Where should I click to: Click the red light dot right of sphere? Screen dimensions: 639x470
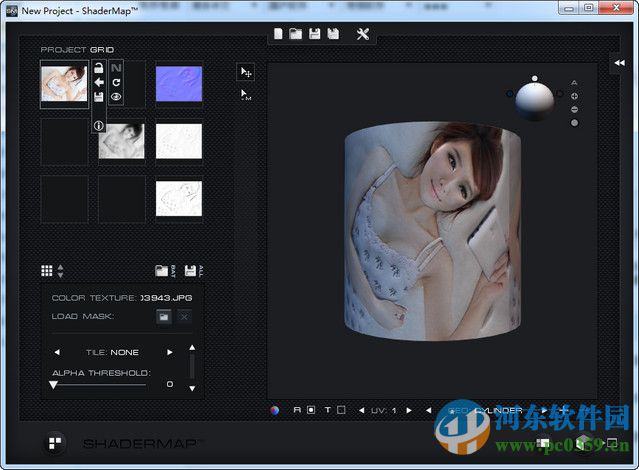[x=560, y=94]
